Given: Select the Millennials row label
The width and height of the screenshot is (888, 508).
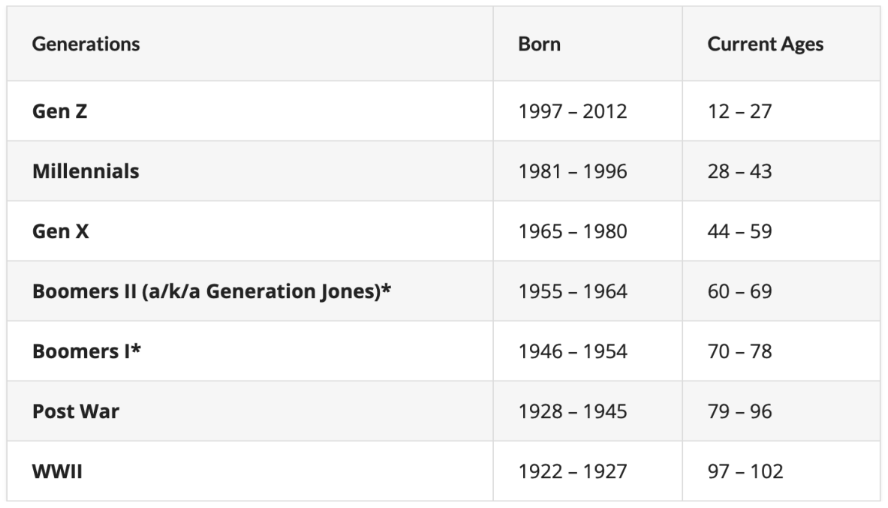Looking at the screenshot, I should tap(86, 171).
